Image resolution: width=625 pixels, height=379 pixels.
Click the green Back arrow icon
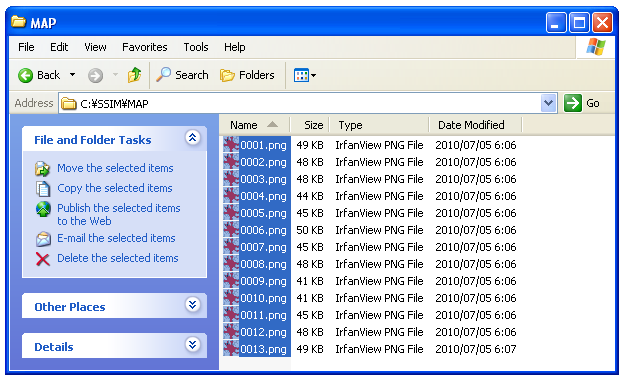pyautogui.click(x=26, y=75)
